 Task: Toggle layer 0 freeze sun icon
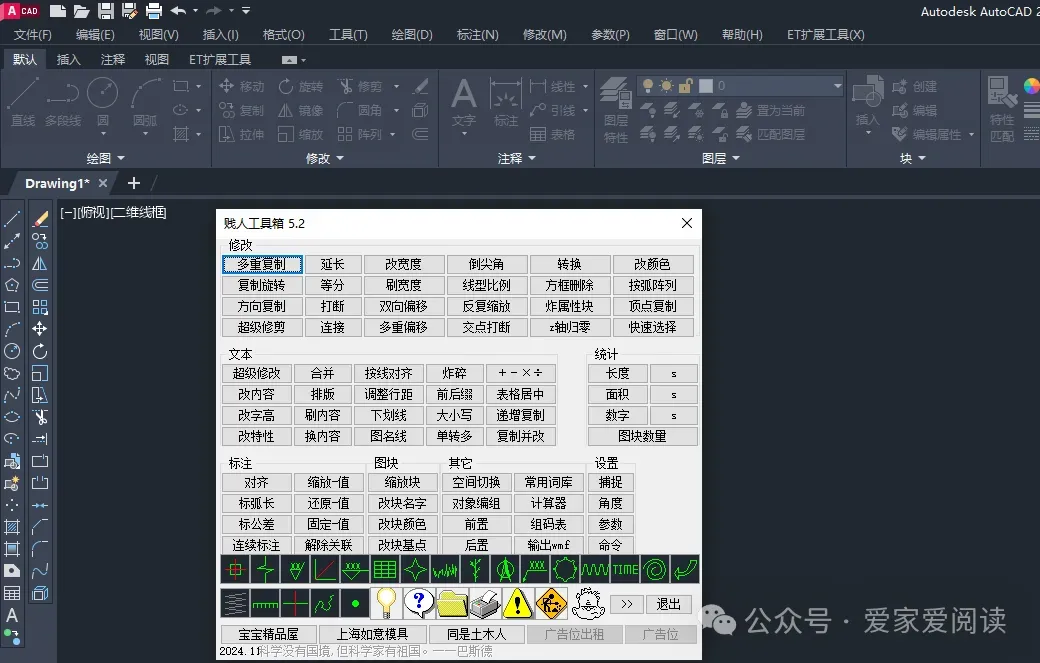pyautogui.click(x=667, y=86)
